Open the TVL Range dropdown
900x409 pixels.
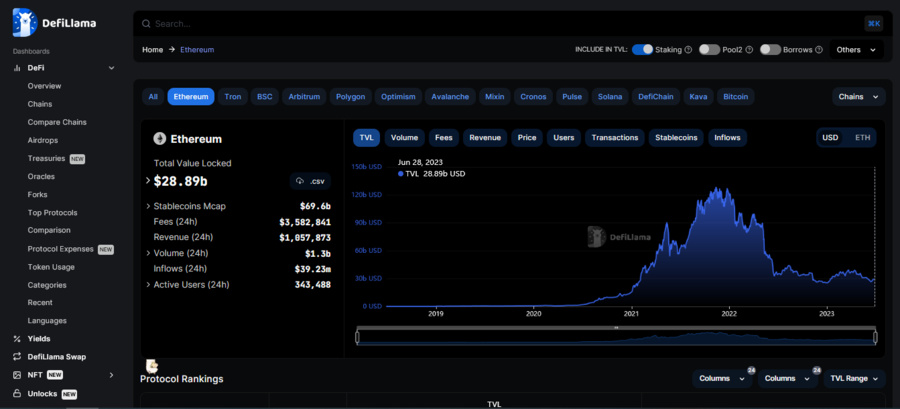point(854,379)
